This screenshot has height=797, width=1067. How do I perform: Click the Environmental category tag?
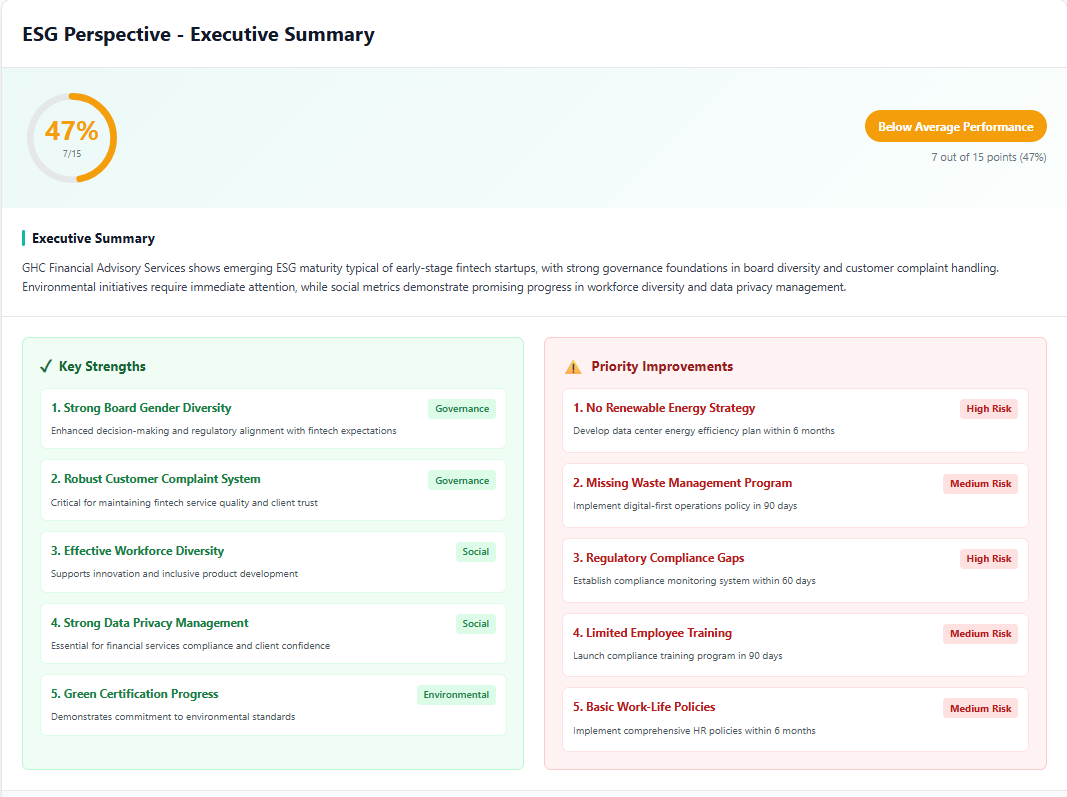click(x=456, y=695)
